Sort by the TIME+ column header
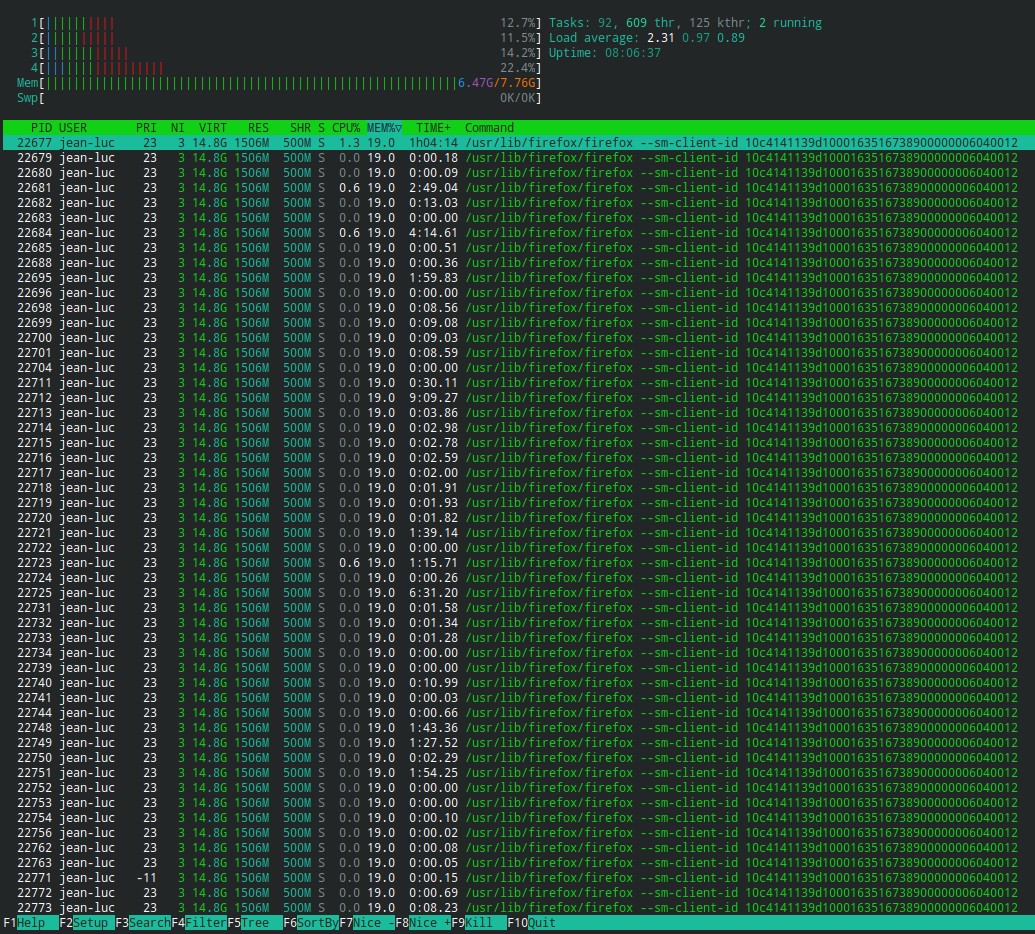The width and height of the screenshot is (1035, 934). tap(433, 127)
